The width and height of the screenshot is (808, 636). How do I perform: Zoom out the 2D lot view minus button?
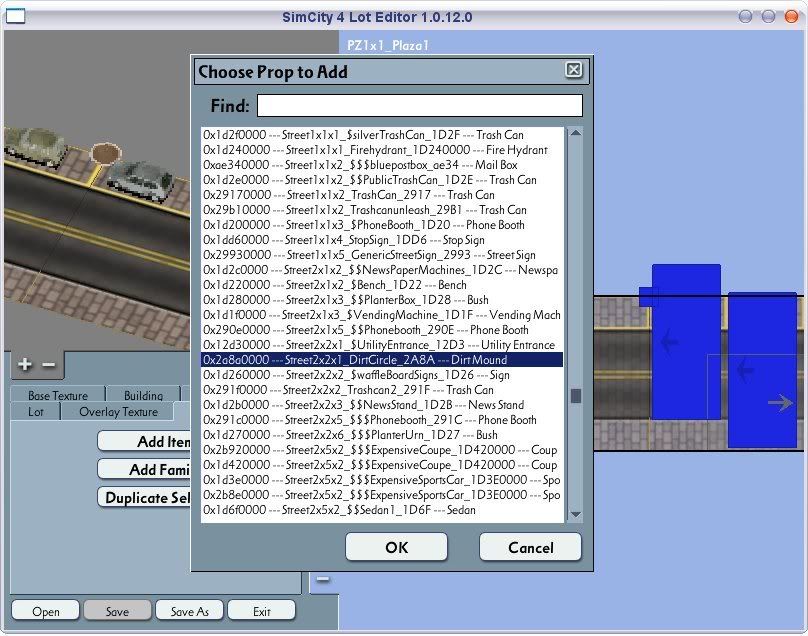[323, 579]
